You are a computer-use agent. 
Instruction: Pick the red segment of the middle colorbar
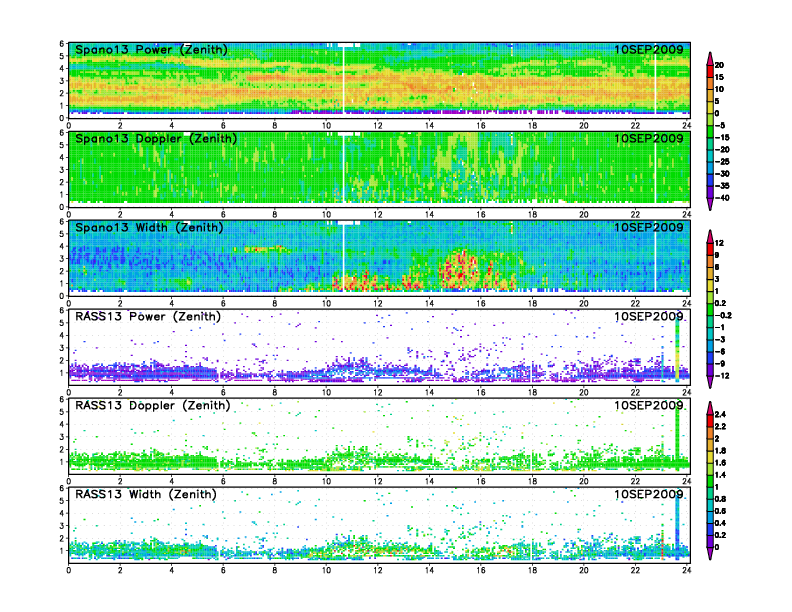click(x=710, y=249)
